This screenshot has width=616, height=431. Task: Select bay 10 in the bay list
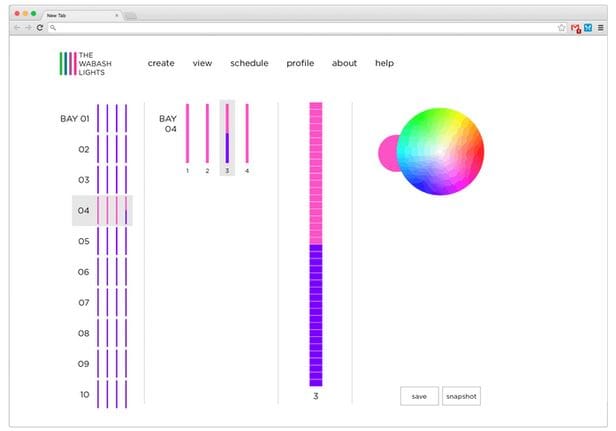pos(102,394)
